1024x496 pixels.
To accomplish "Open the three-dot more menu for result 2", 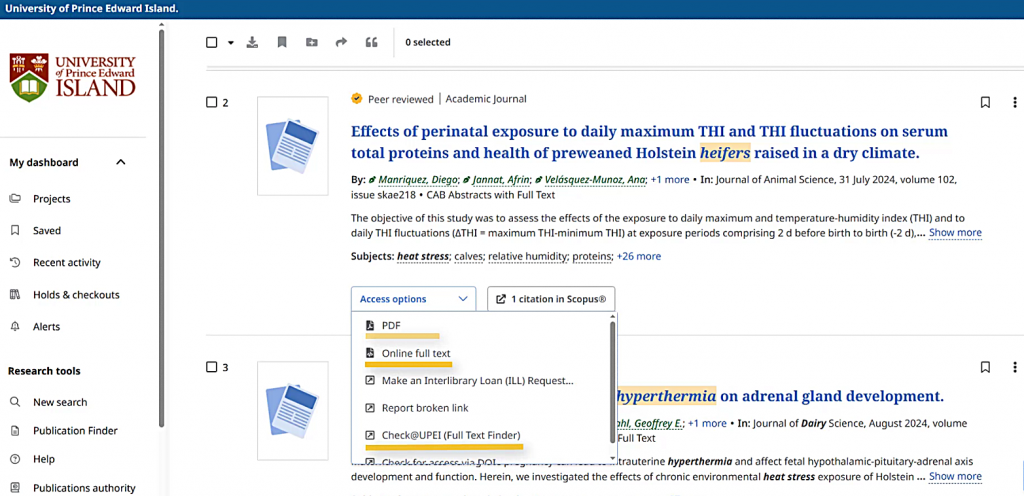I will (1015, 102).
